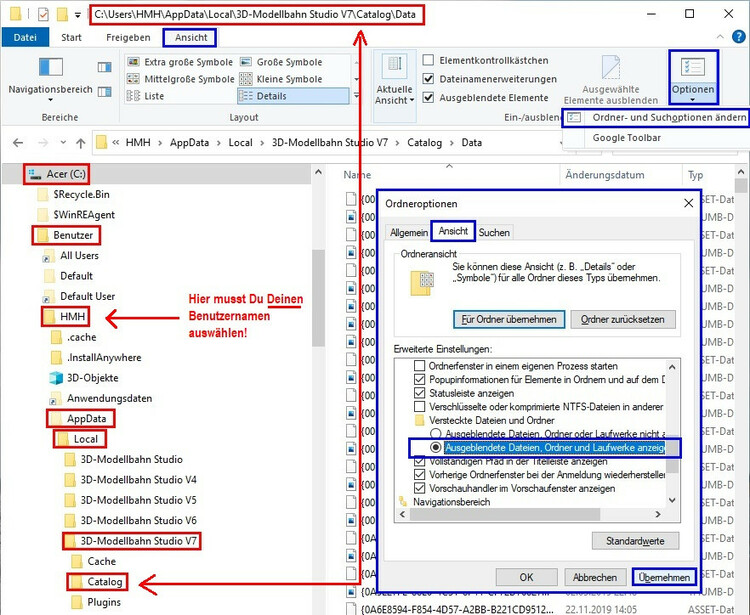
Task: Open Allgemein tab in Ordneroptionen
Action: click(x=408, y=232)
